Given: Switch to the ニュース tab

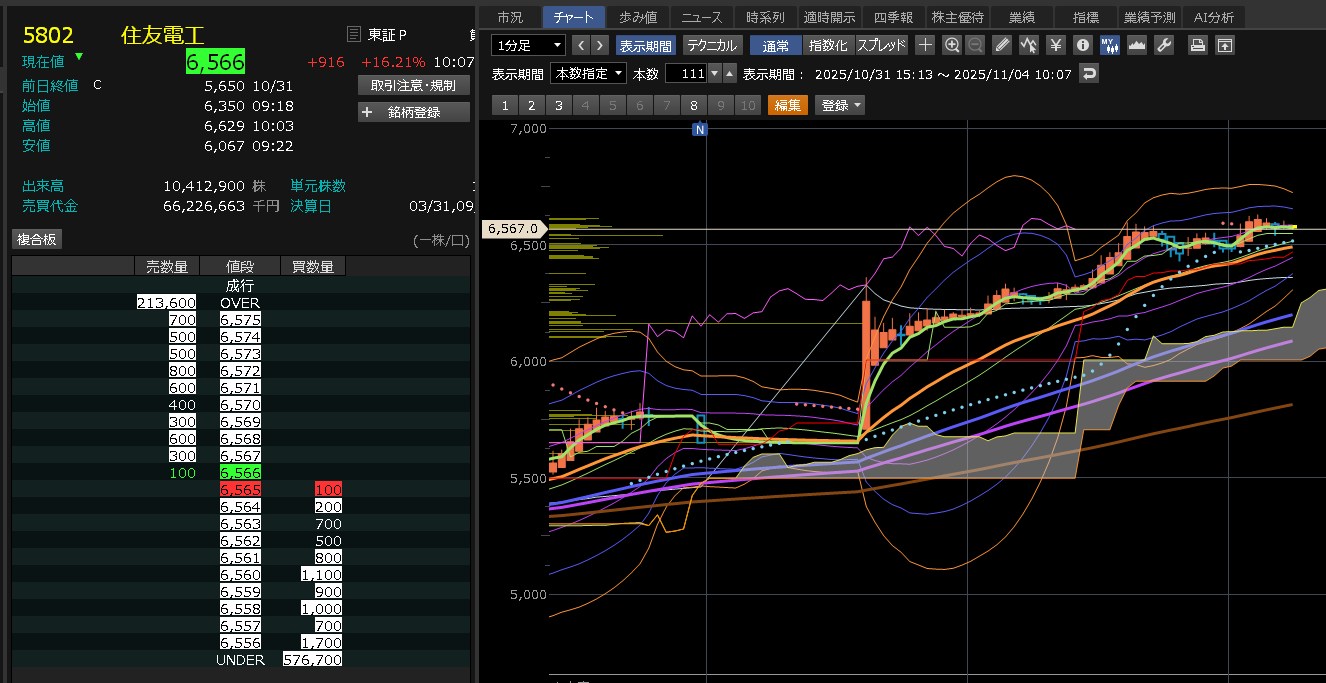Looking at the screenshot, I should pyautogui.click(x=702, y=17).
